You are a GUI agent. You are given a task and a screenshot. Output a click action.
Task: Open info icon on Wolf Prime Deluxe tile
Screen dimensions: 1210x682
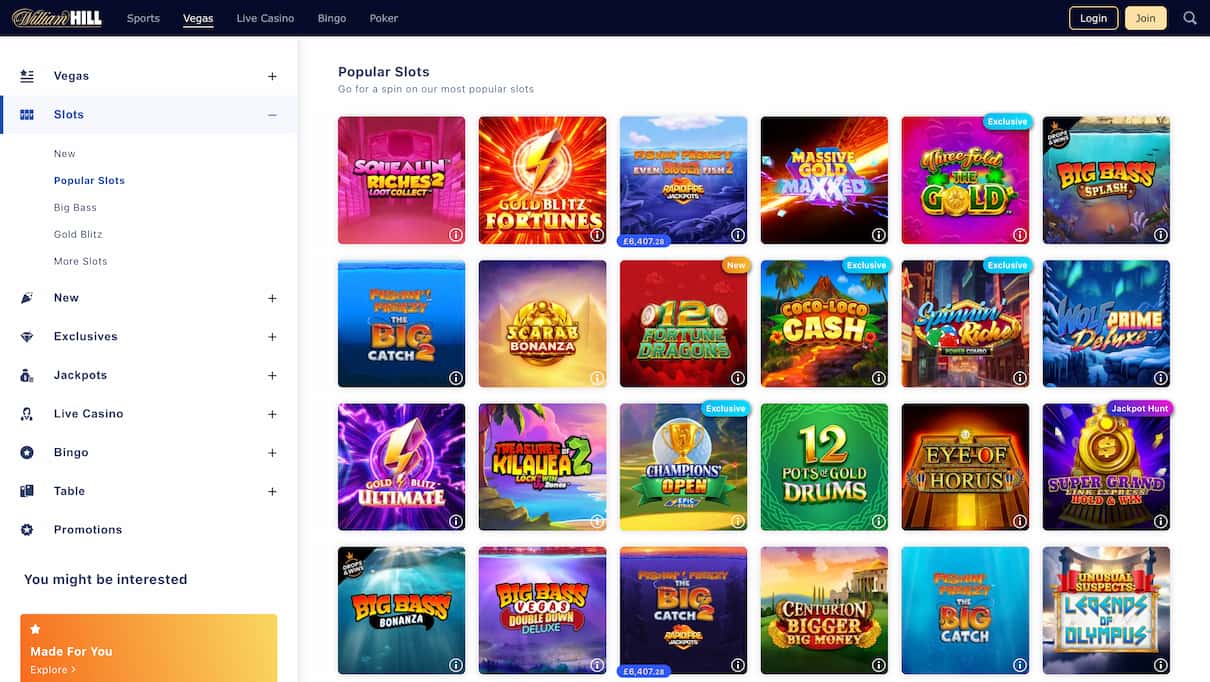1161,378
